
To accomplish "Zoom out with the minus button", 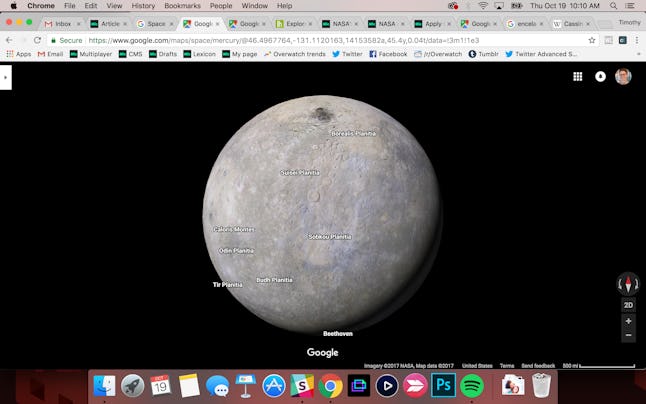I will tap(628, 335).
